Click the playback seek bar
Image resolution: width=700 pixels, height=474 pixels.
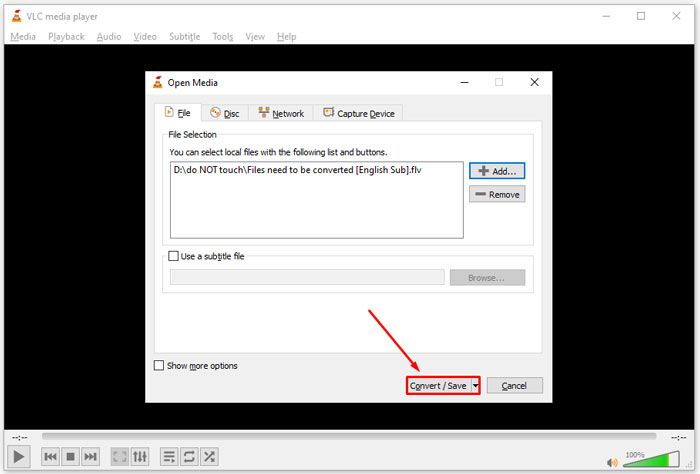pos(349,436)
